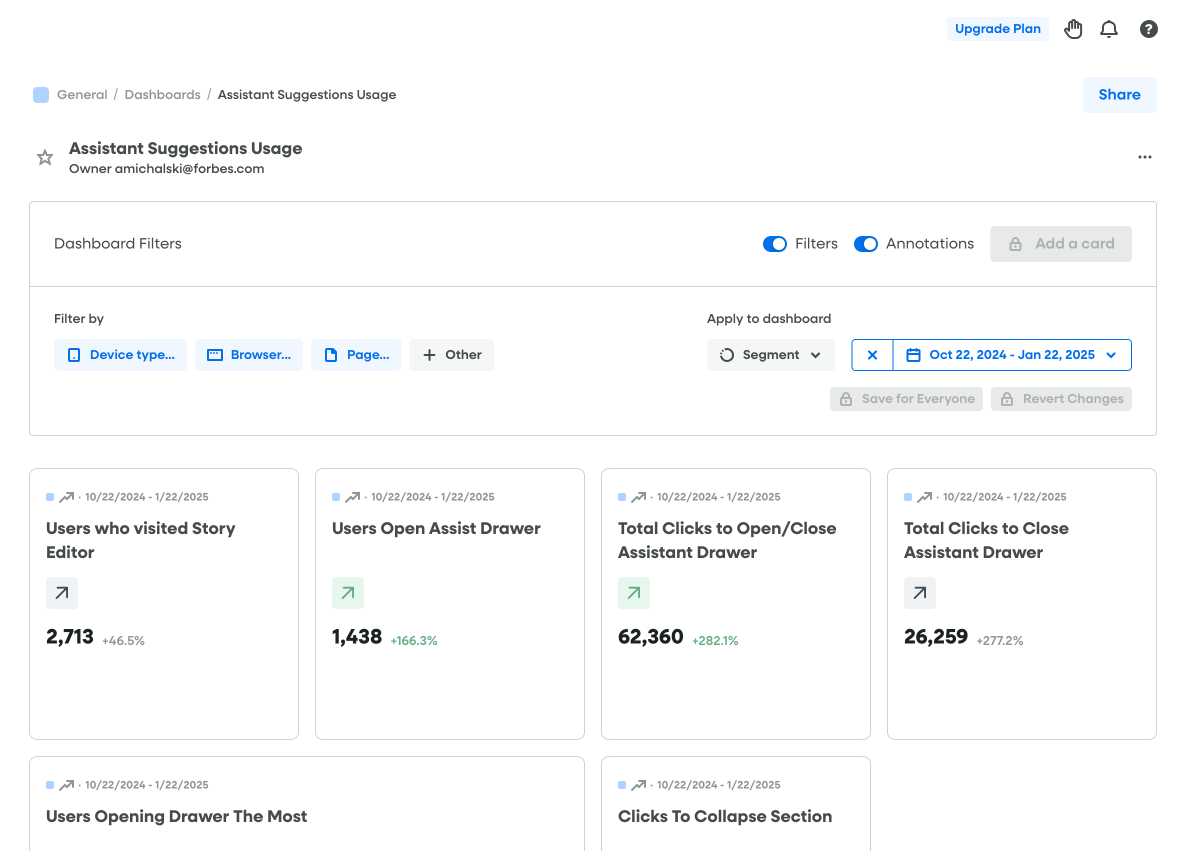Toggle the Filters switch off
Image resolution: width=1185 pixels, height=851 pixels.
775,244
